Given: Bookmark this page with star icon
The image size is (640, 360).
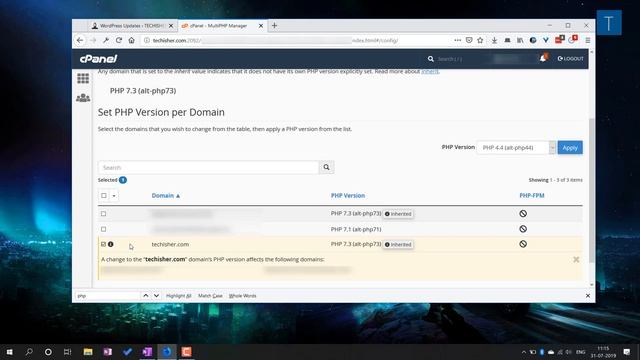Looking at the screenshot, I should tap(480, 40).
